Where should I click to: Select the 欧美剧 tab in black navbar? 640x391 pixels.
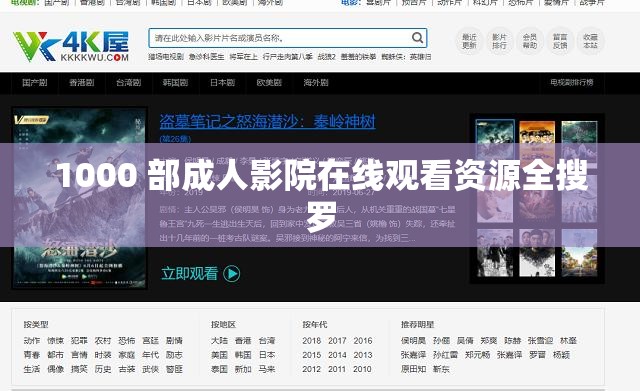coord(269,82)
